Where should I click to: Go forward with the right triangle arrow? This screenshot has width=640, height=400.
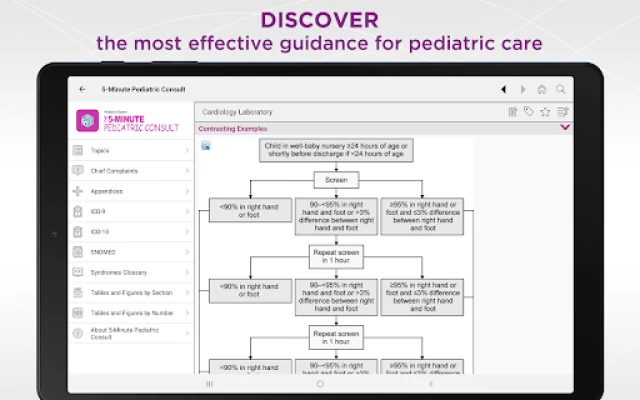pos(523,89)
